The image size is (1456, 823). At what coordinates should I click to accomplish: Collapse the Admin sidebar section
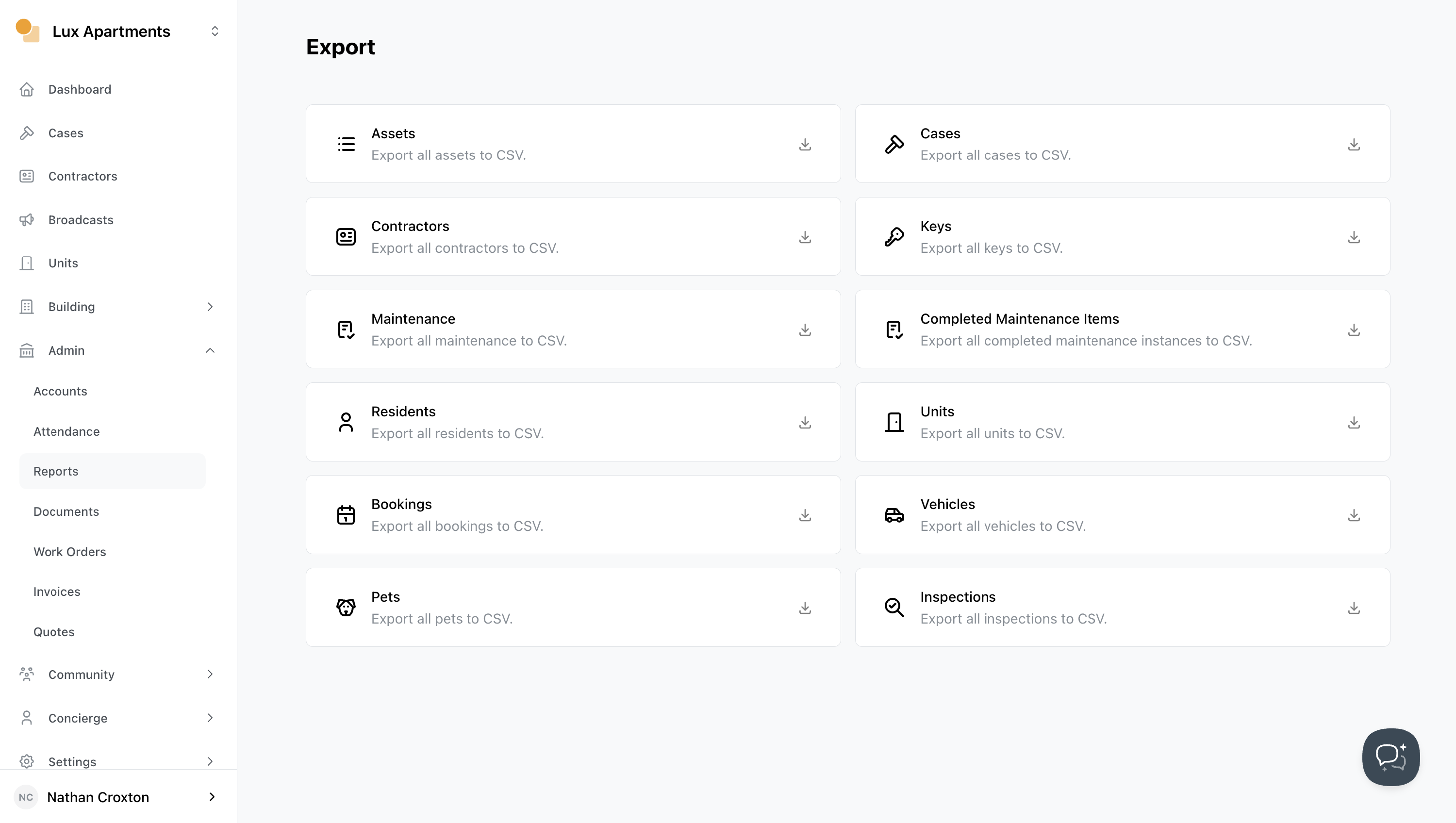(x=210, y=350)
